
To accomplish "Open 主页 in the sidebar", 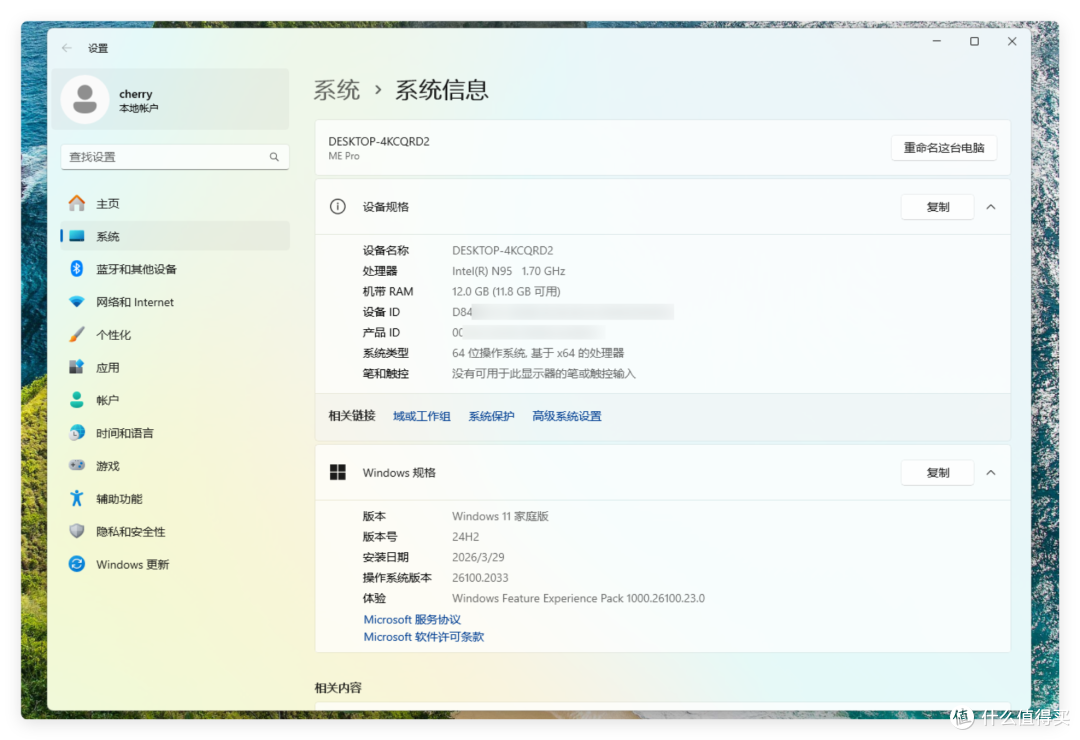I will 175,203.
